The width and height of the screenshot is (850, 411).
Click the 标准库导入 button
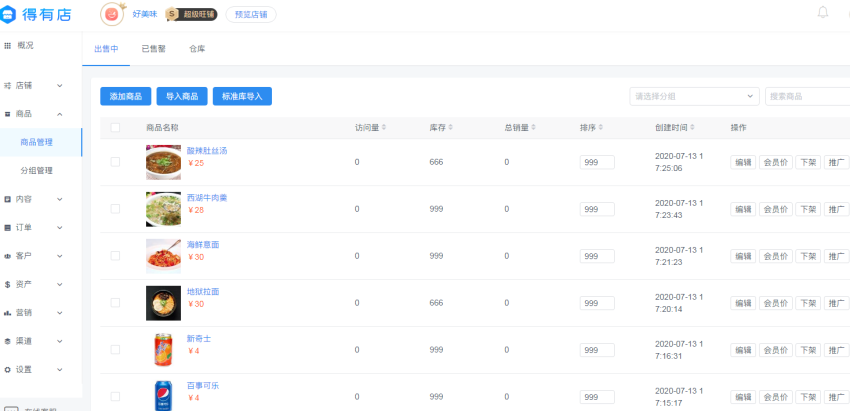click(x=242, y=96)
